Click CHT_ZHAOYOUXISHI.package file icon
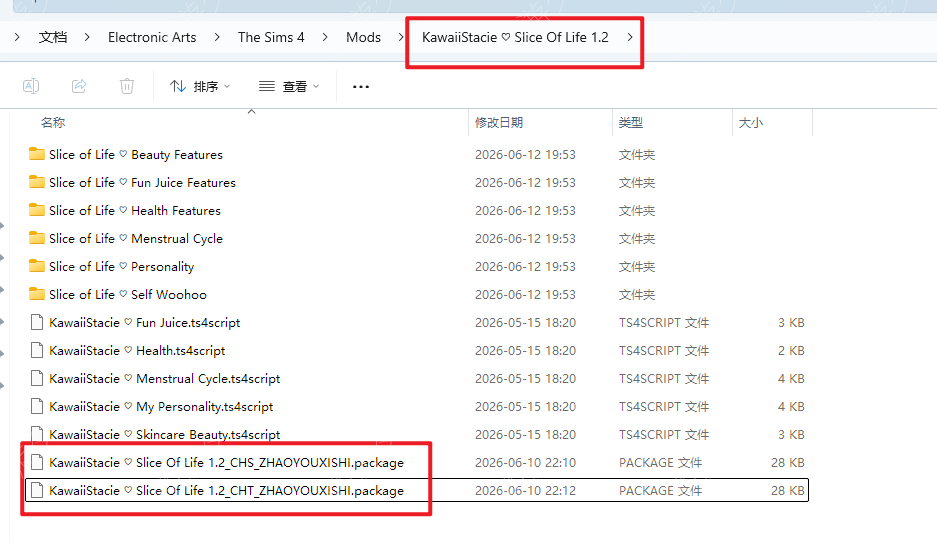Screen dimensions: 937x543 click(x=37, y=490)
